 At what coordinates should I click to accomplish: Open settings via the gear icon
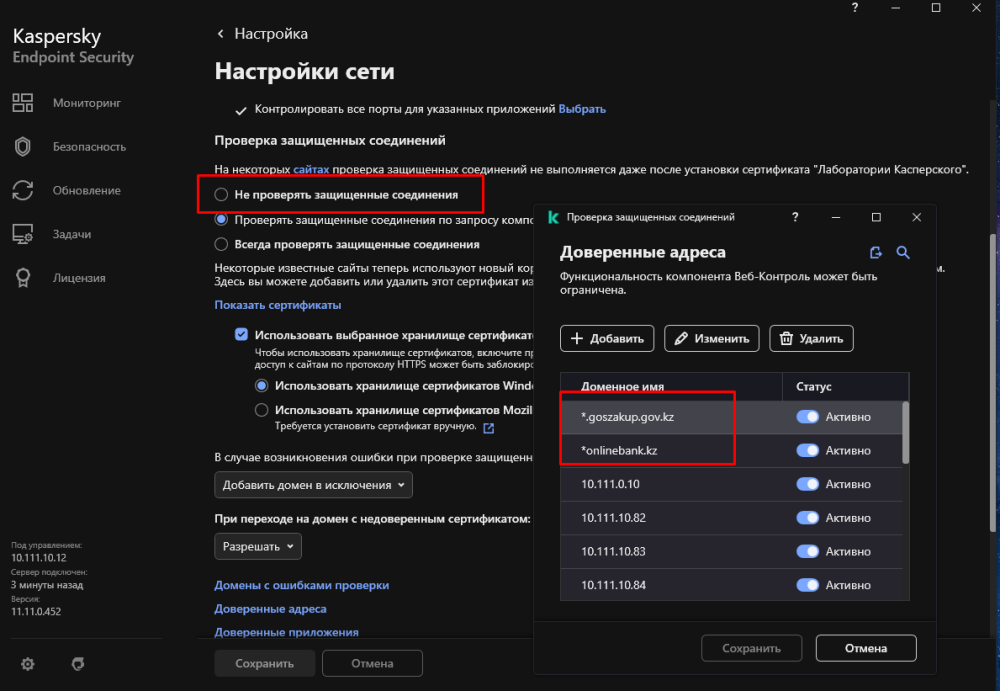(28, 663)
